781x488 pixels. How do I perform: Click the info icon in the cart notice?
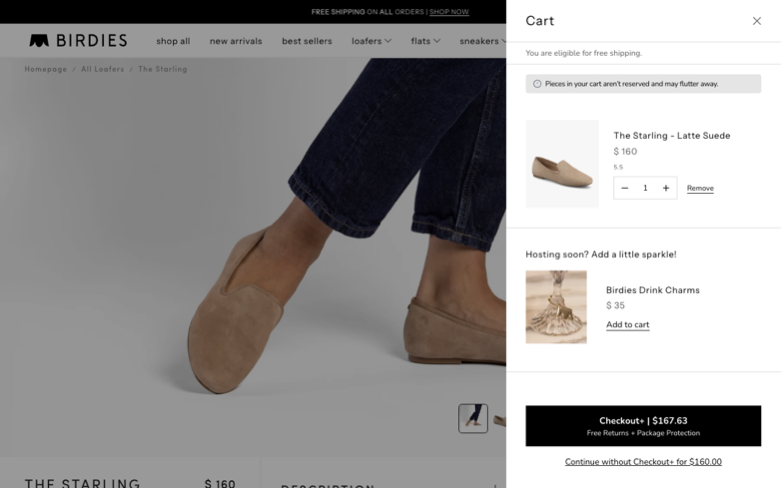tap(537, 84)
